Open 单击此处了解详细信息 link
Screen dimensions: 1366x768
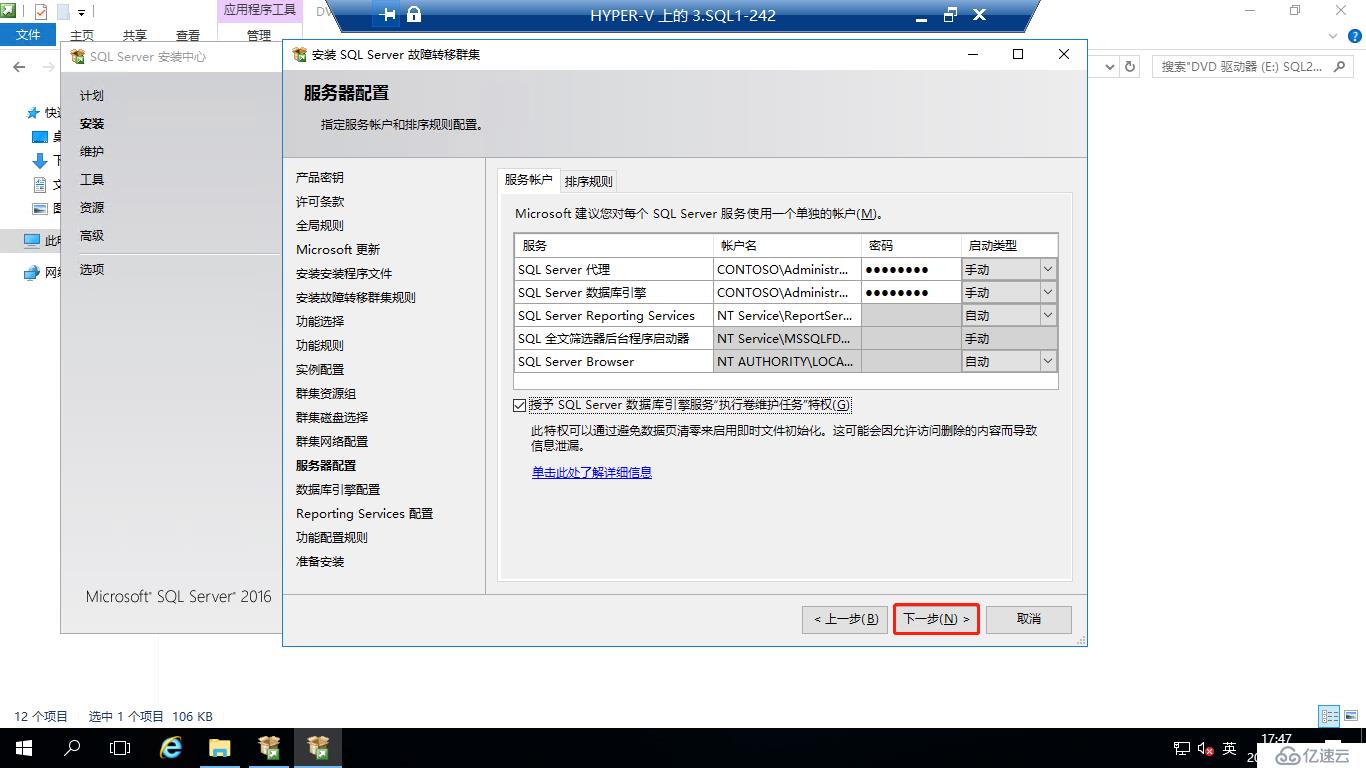click(x=592, y=472)
